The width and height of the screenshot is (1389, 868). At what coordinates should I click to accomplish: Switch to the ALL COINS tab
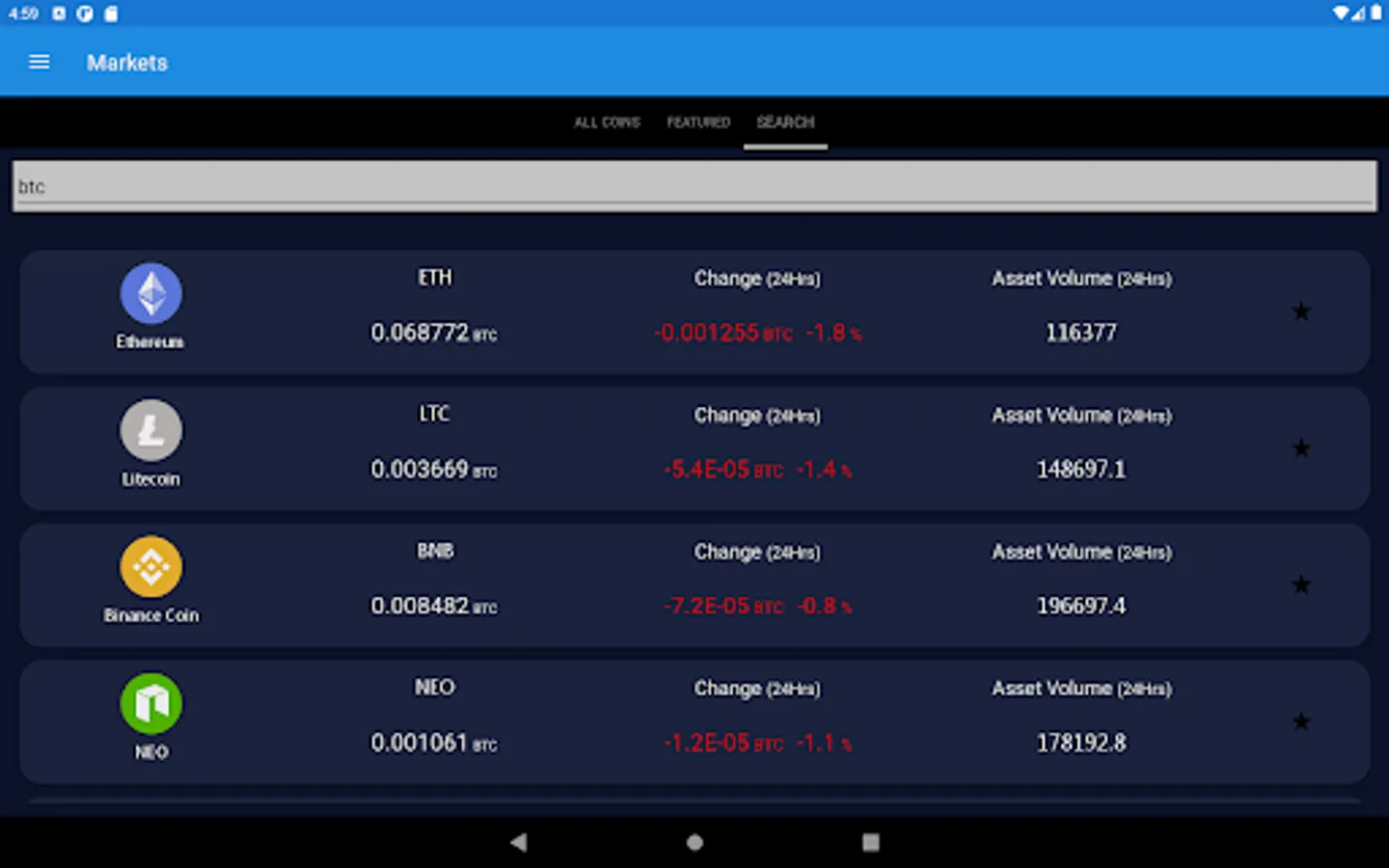point(607,122)
